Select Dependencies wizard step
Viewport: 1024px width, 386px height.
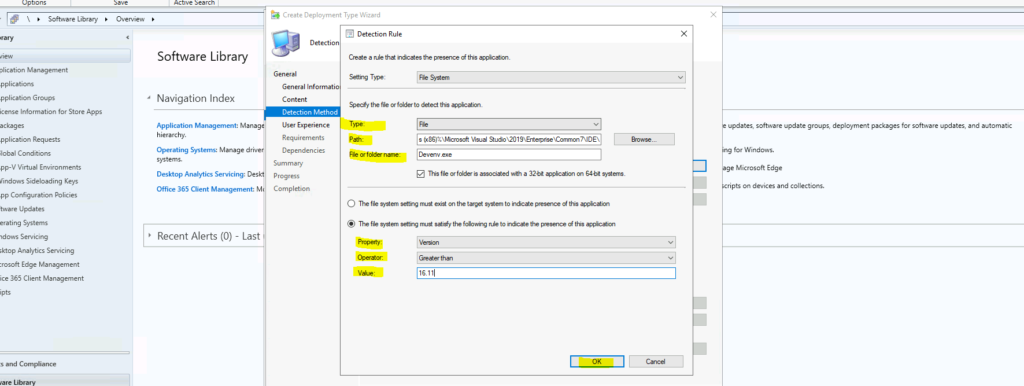[x=304, y=150]
